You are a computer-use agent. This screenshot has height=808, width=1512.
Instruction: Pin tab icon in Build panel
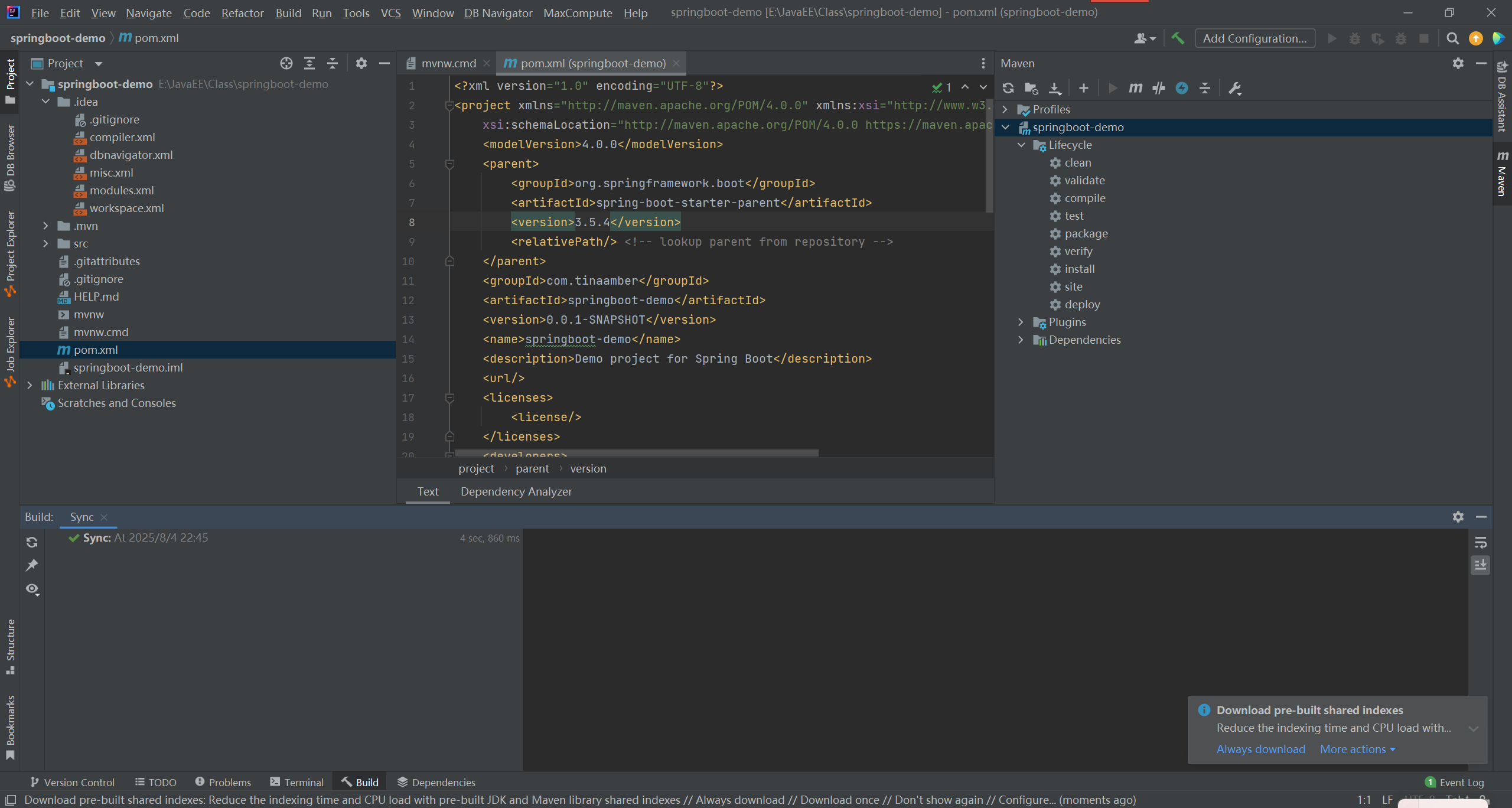[32, 565]
